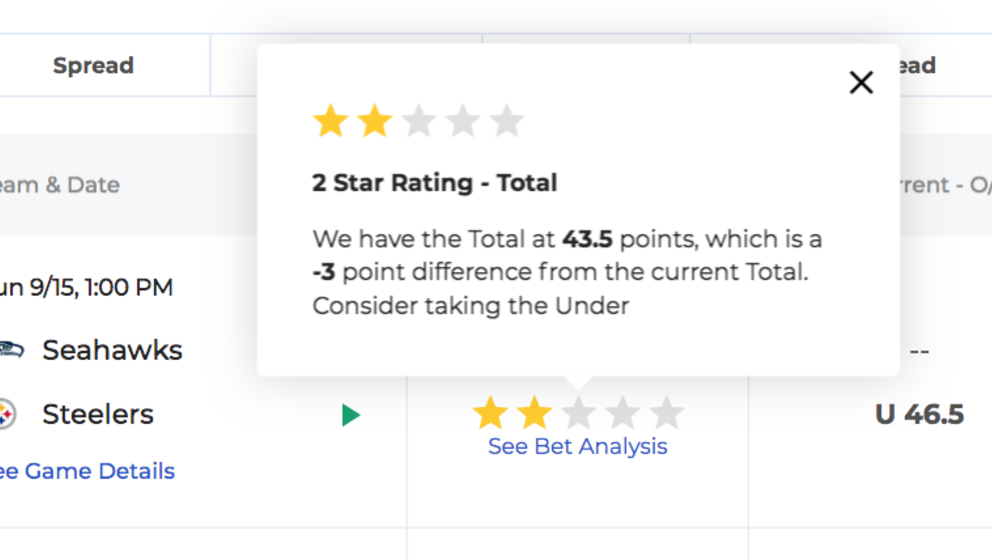Image resolution: width=992 pixels, height=560 pixels.
Task: Click the Seahawks team logo
Action: coord(11,349)
